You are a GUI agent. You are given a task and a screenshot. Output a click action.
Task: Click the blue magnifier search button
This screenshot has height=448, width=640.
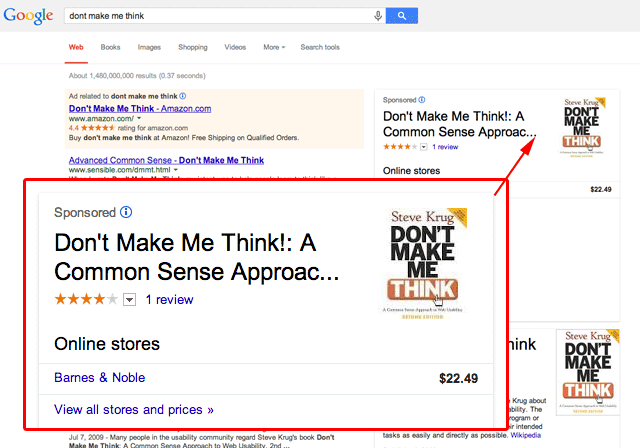tap(402, 16)
